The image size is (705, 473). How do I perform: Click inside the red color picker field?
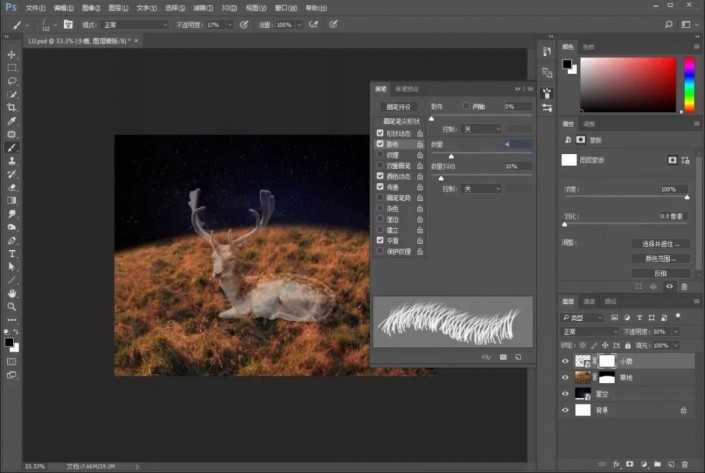point(628,82)
